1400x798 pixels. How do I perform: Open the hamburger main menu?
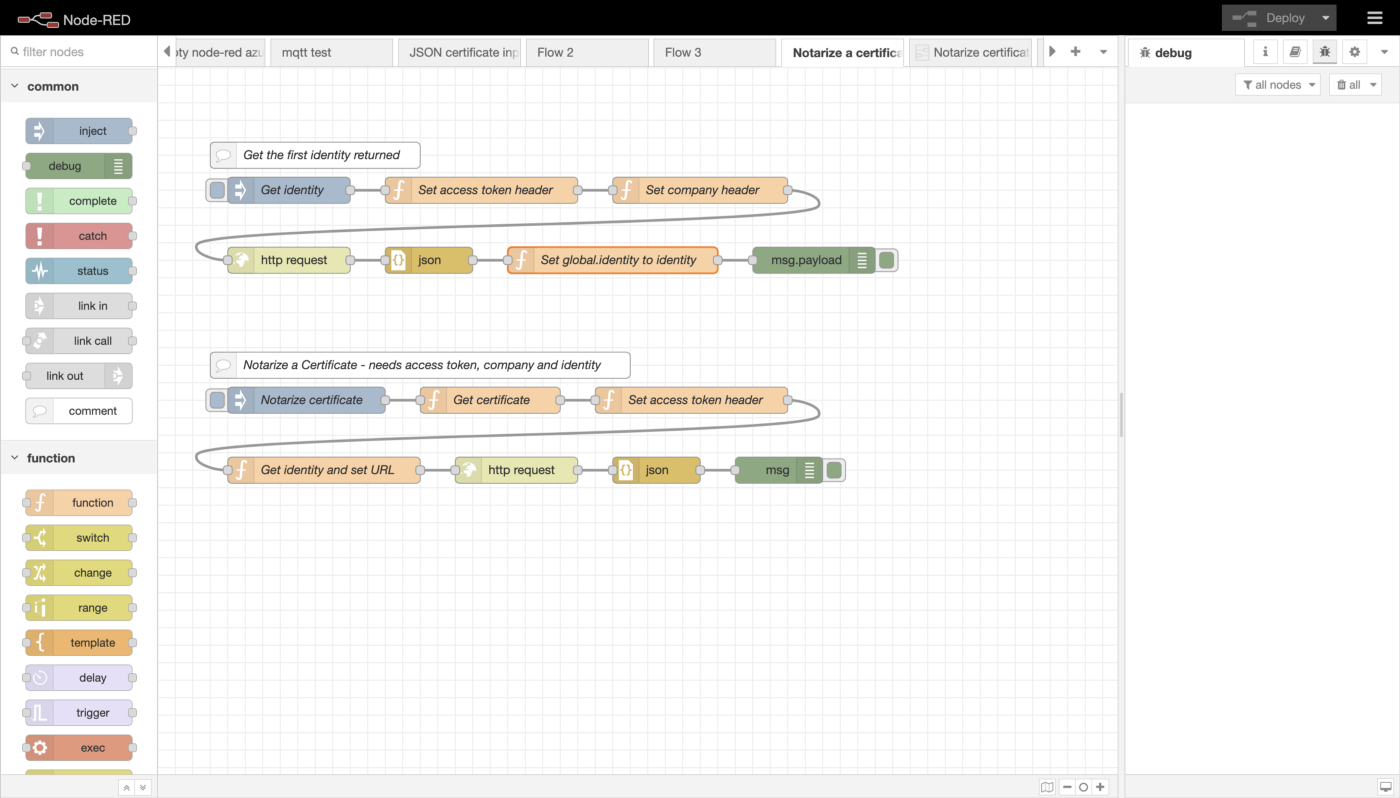pyautogui.click(x=1375, y=18)
